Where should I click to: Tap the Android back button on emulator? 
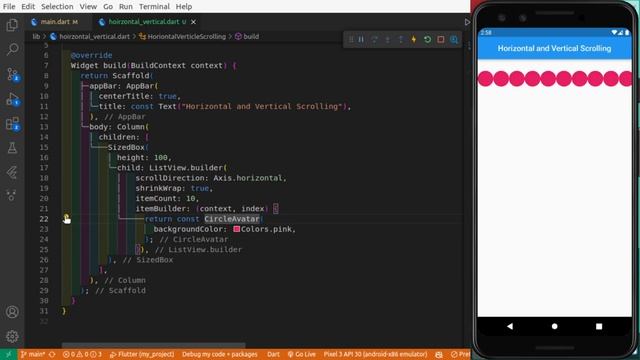pyautogui.click(x=510, y=326)
